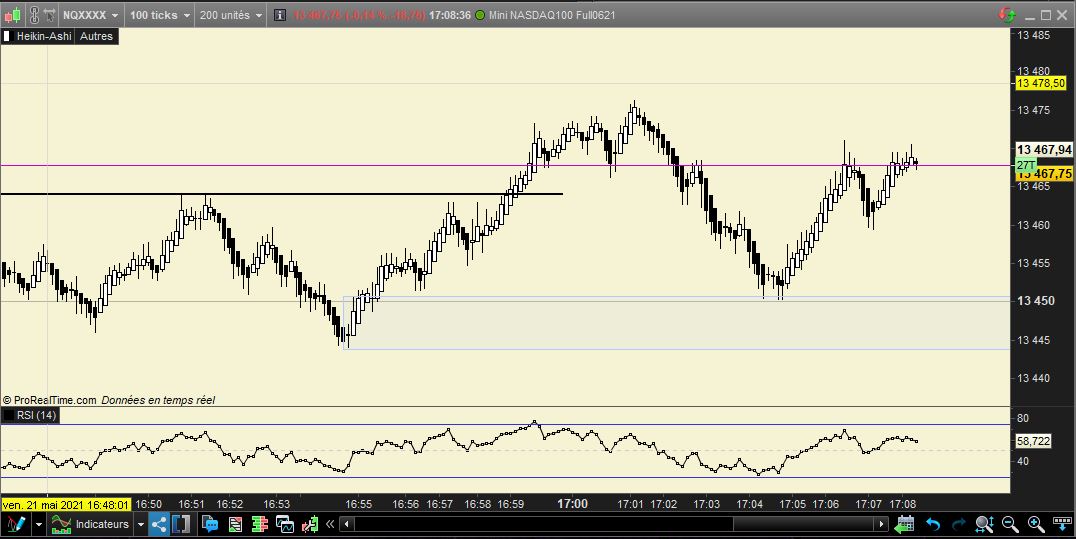
Task: Click the RSI (14) indicator label
Action: pyautogui.click(x=36, y=415)
